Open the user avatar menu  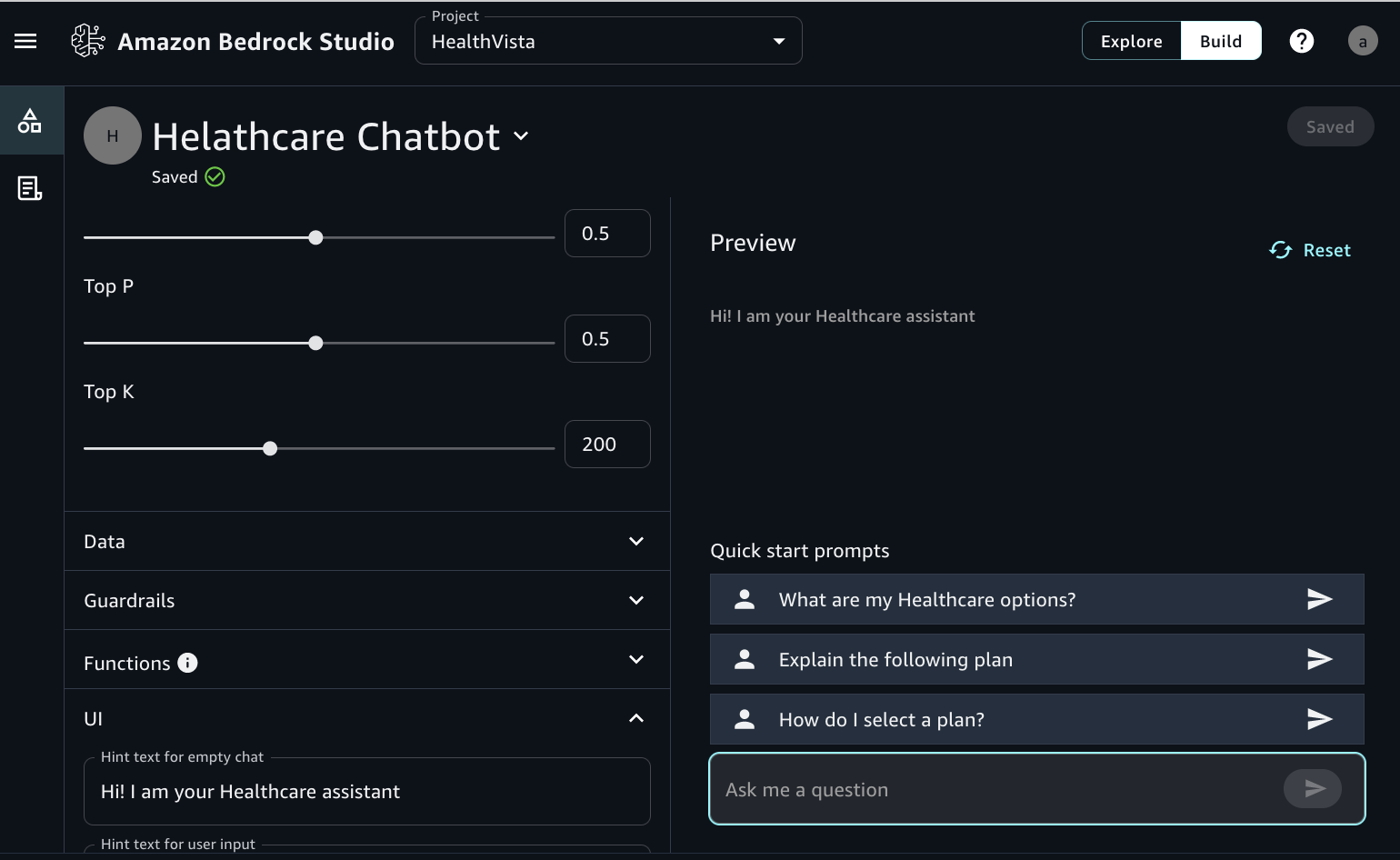coord(1362,41)
